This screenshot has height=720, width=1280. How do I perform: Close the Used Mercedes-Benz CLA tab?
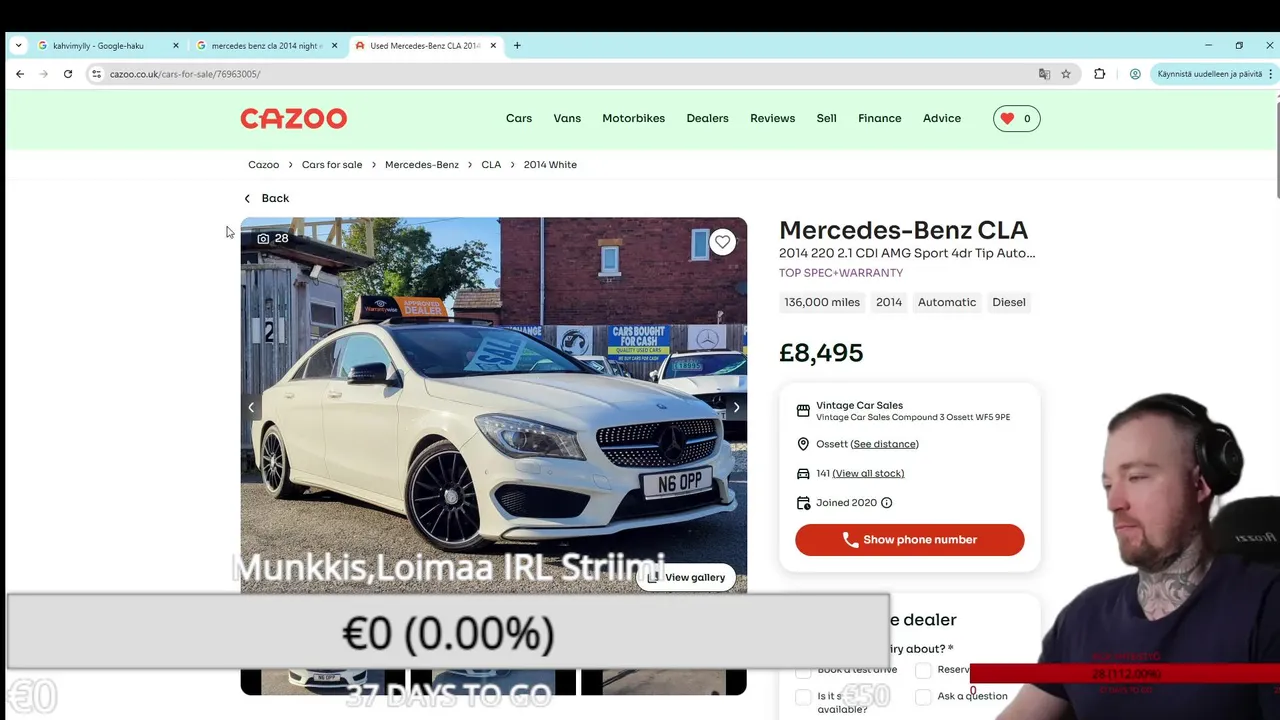tap(493, 45)
